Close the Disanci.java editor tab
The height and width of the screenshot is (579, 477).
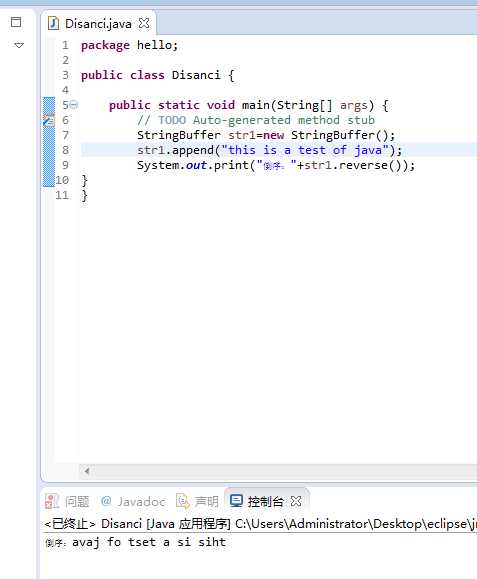point(144,23)
